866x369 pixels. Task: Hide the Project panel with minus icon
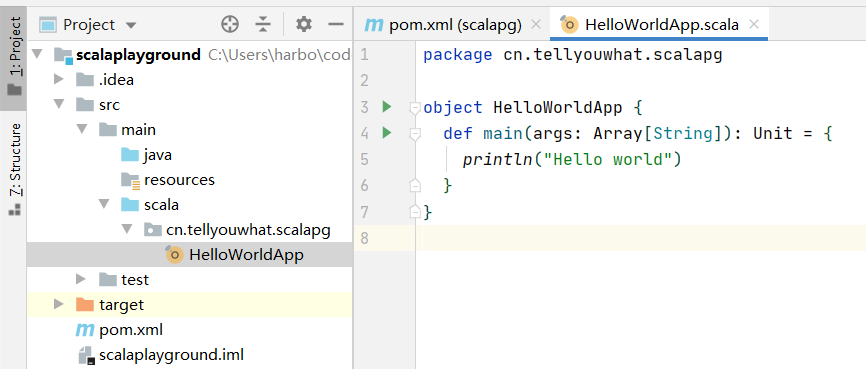point(336,24)
